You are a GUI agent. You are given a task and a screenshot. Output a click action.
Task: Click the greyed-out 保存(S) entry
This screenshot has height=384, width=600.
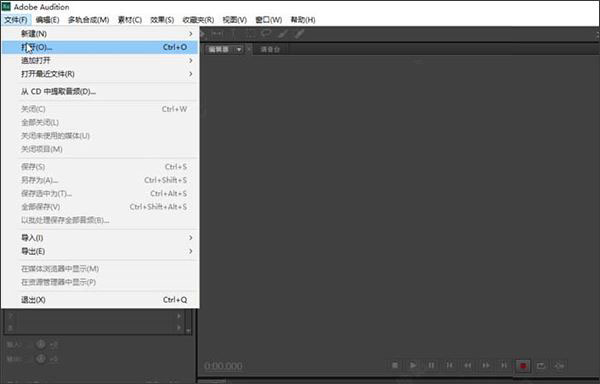coord(100,167)
